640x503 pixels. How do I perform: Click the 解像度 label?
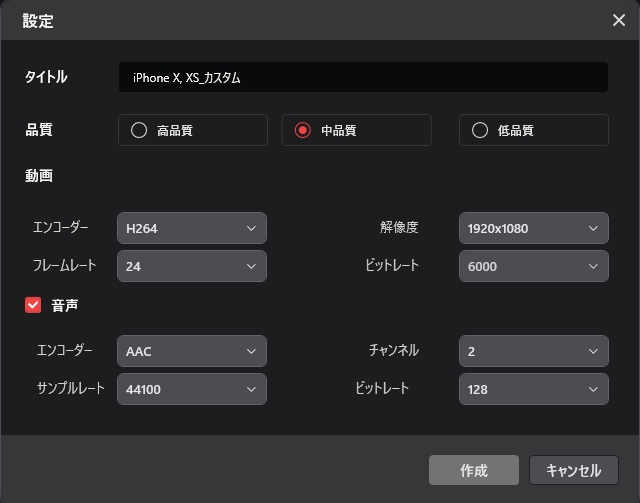399,227
